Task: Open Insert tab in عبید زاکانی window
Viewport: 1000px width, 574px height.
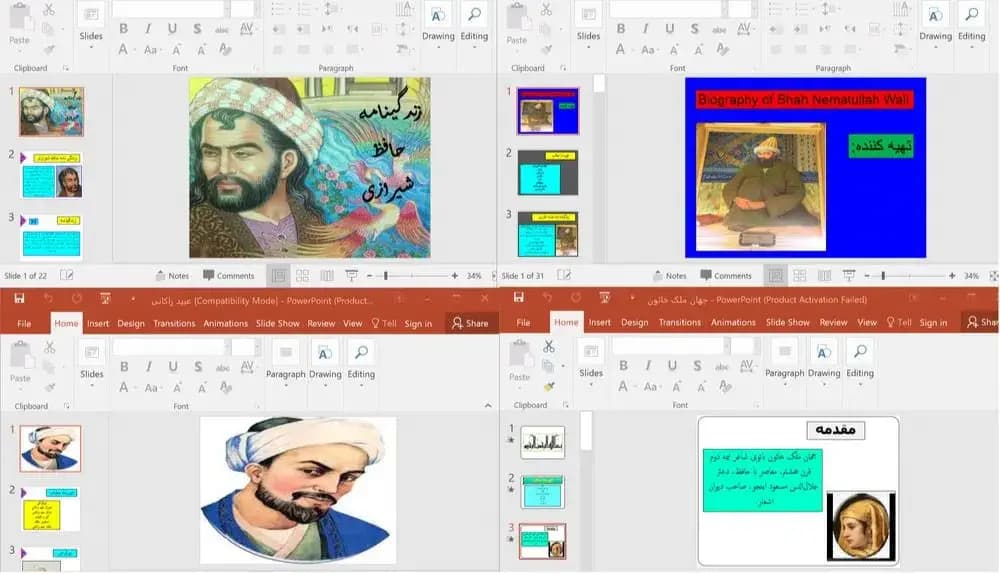Action: pyautogui.click(x=98, y=323)
